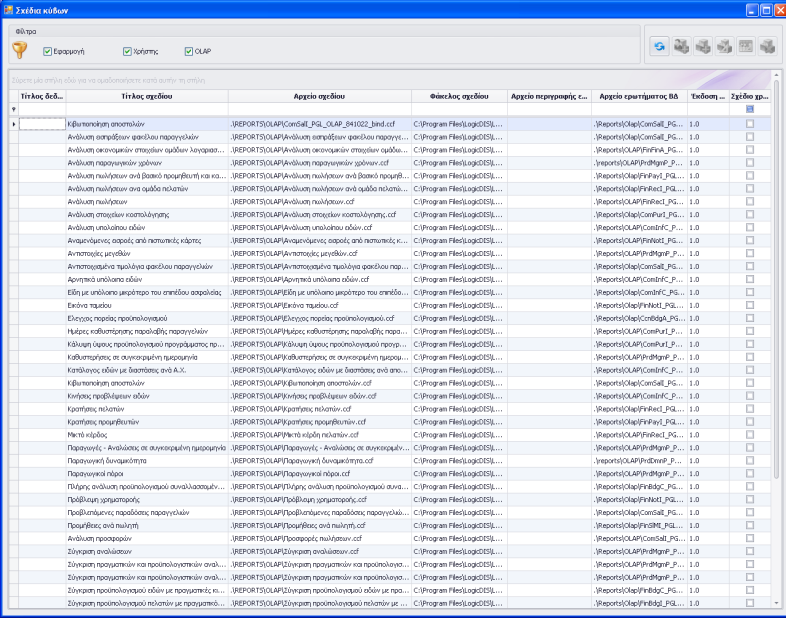This screenshot has height=618, width=786.
Task: Click the Παραγωγικοί πόροι.ccf file cell
Action: pyautogui.click(x=320, y=474)
